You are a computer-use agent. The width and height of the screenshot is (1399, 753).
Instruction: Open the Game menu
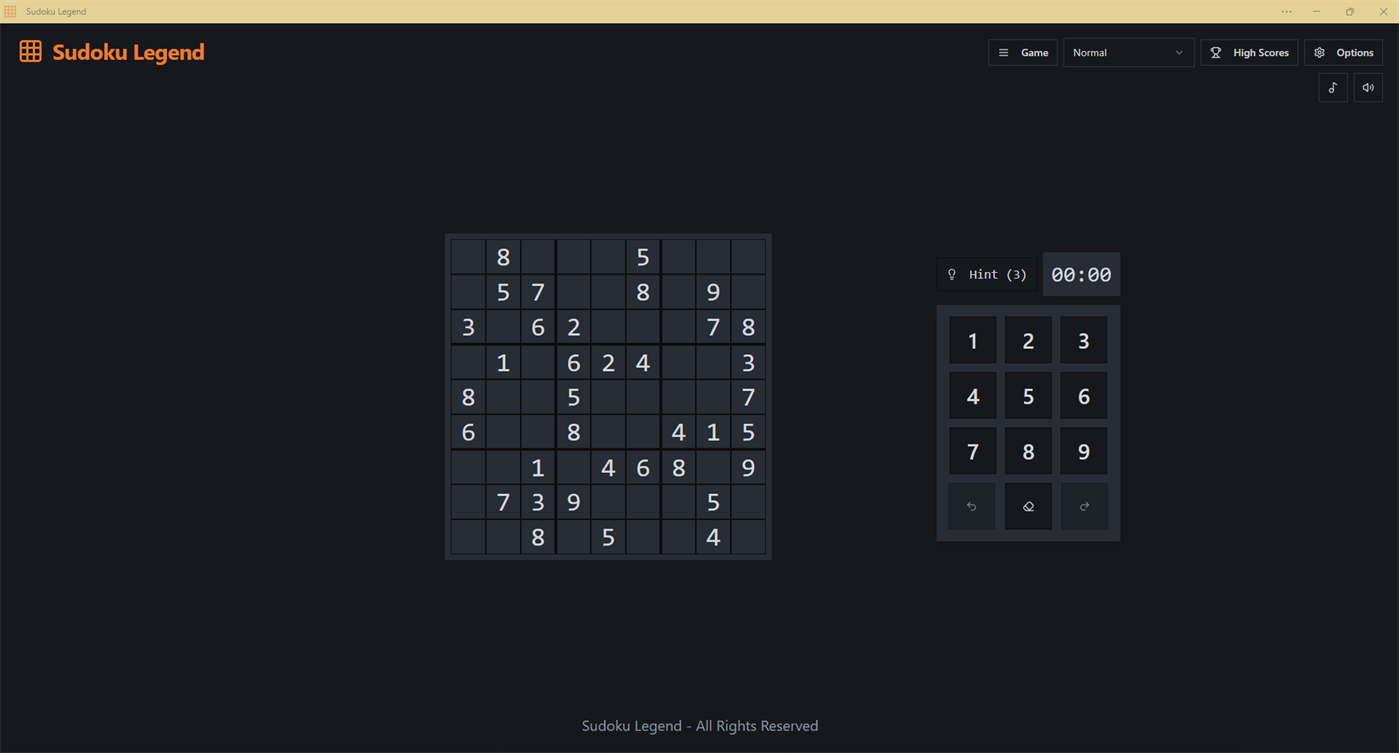(1022, 52)
